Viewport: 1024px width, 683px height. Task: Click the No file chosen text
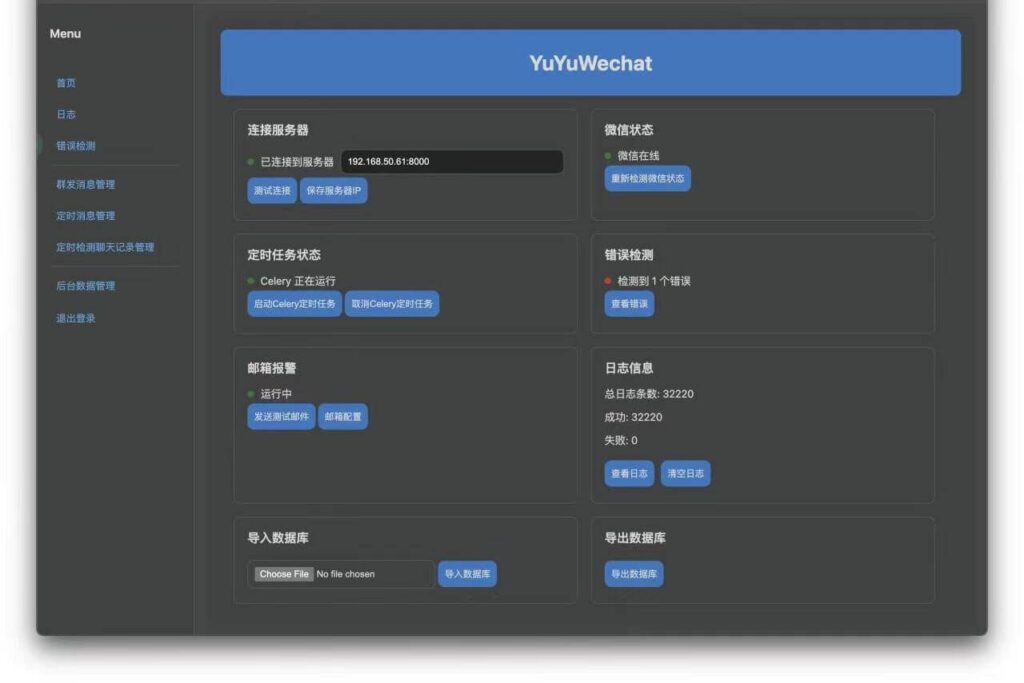[345, 574]
